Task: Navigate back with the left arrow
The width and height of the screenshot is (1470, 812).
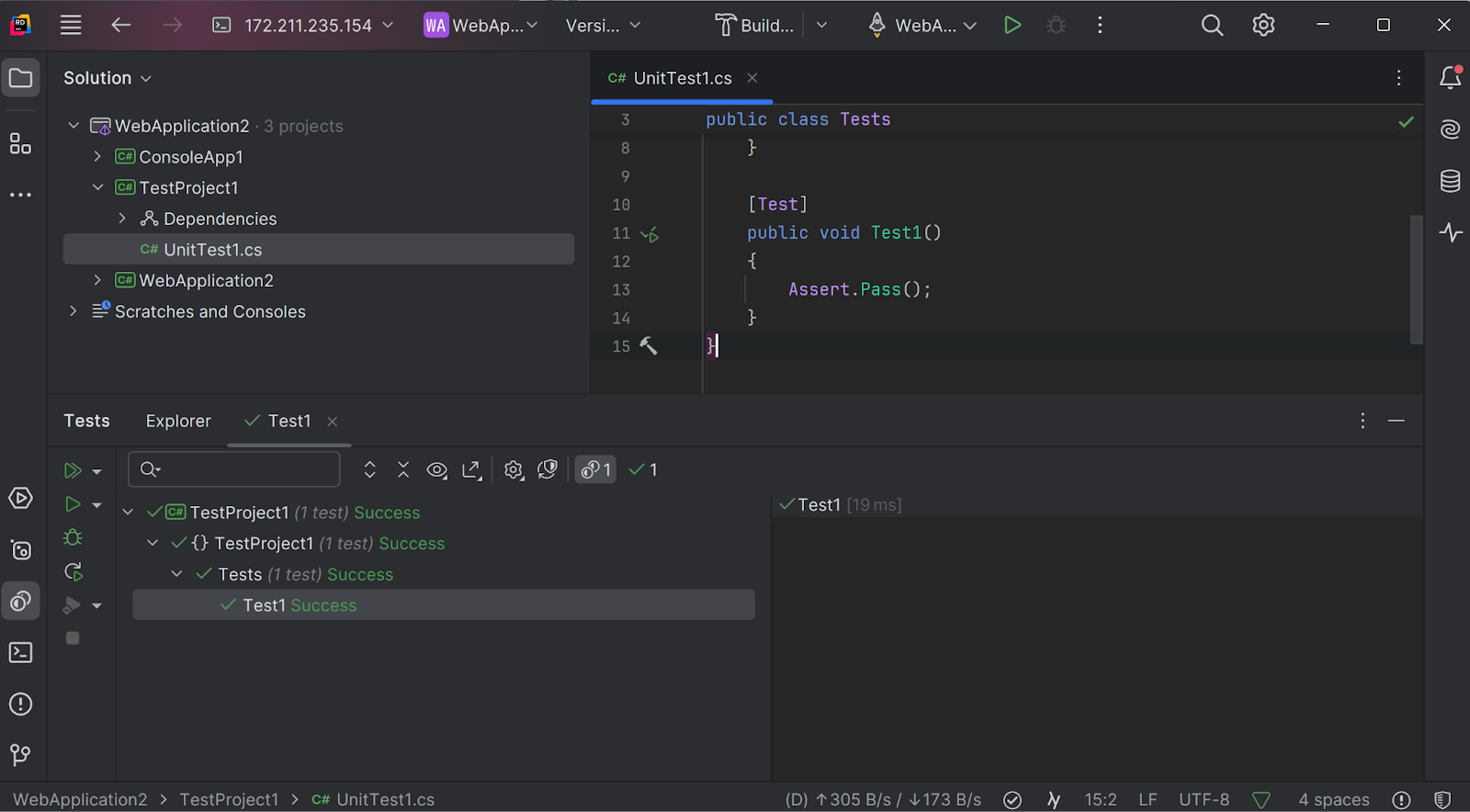Action: (120, 25)
